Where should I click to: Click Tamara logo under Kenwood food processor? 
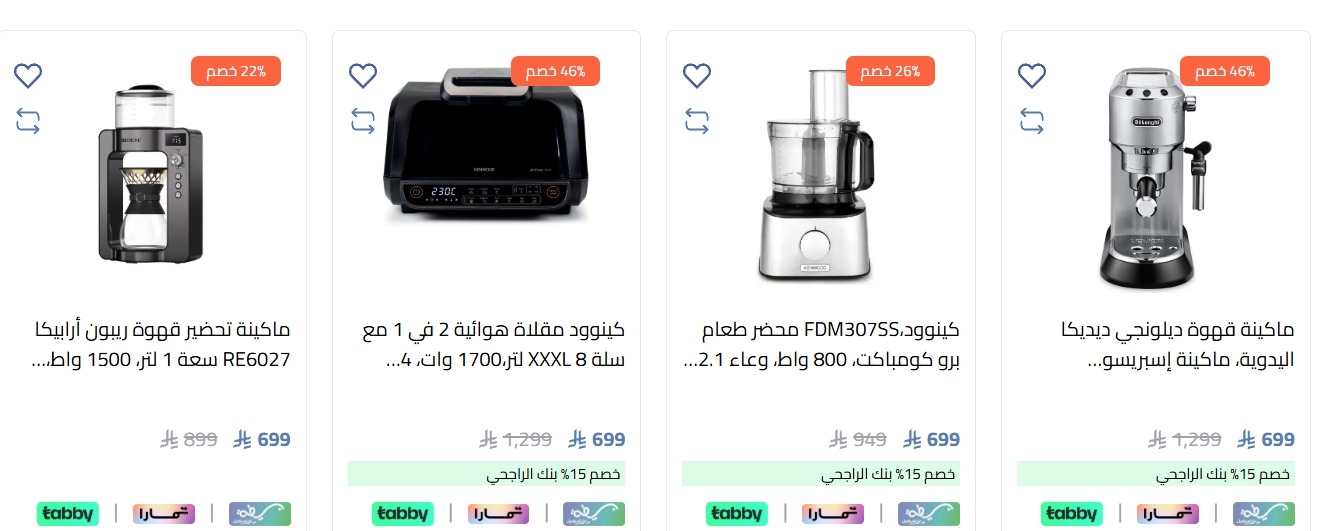(832, 514)
